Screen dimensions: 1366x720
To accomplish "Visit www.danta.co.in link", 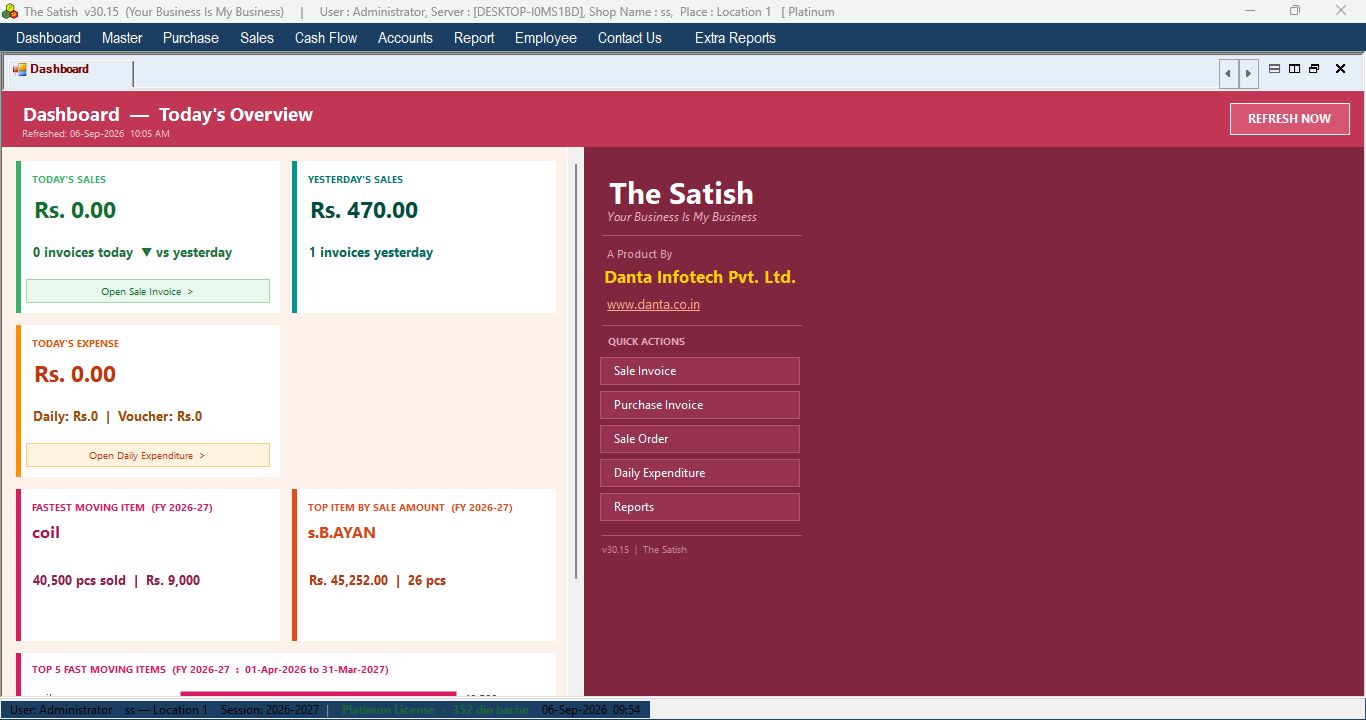I will (x=653, y=304).
